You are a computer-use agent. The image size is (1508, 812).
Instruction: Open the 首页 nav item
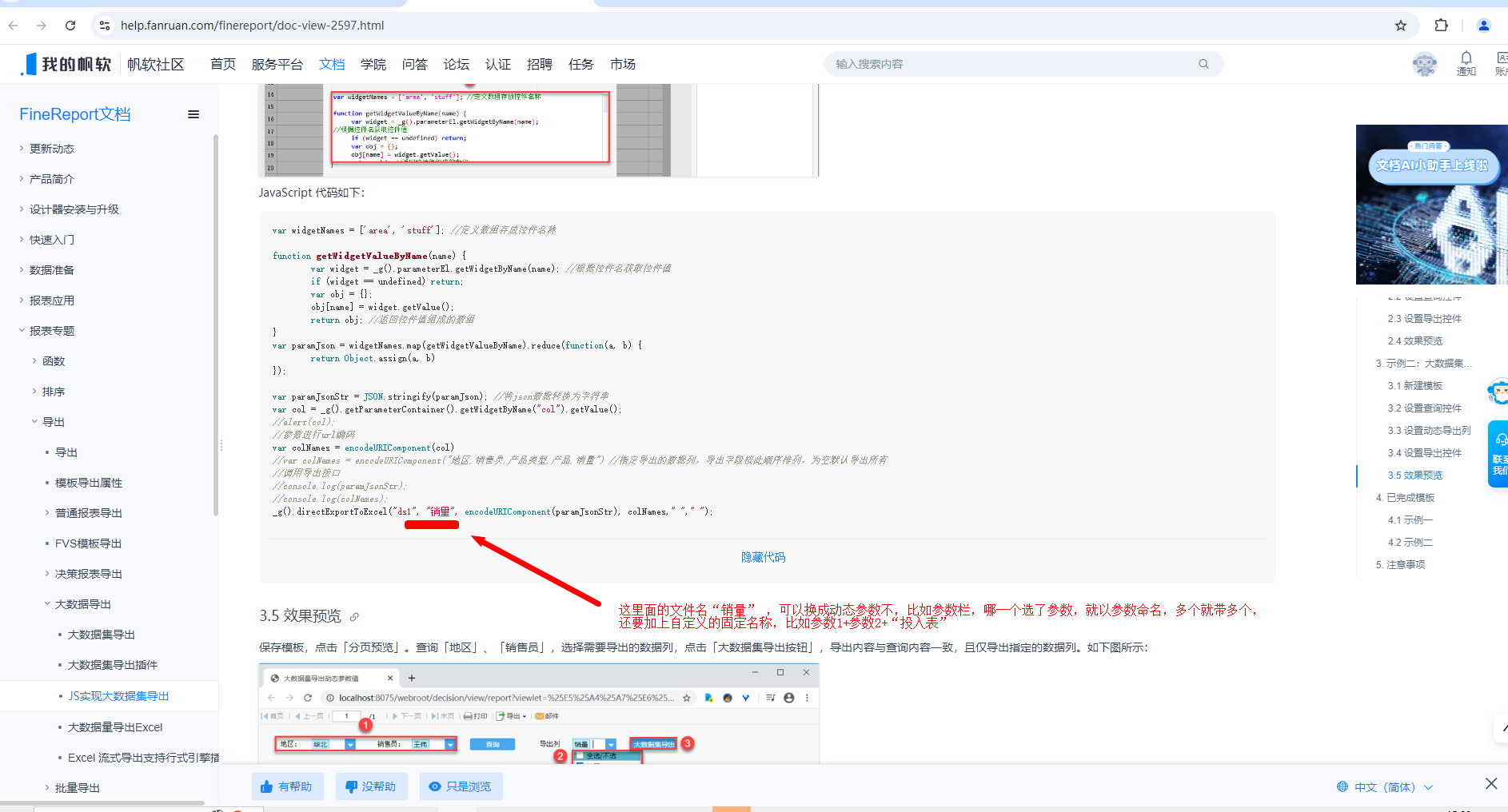223,64
